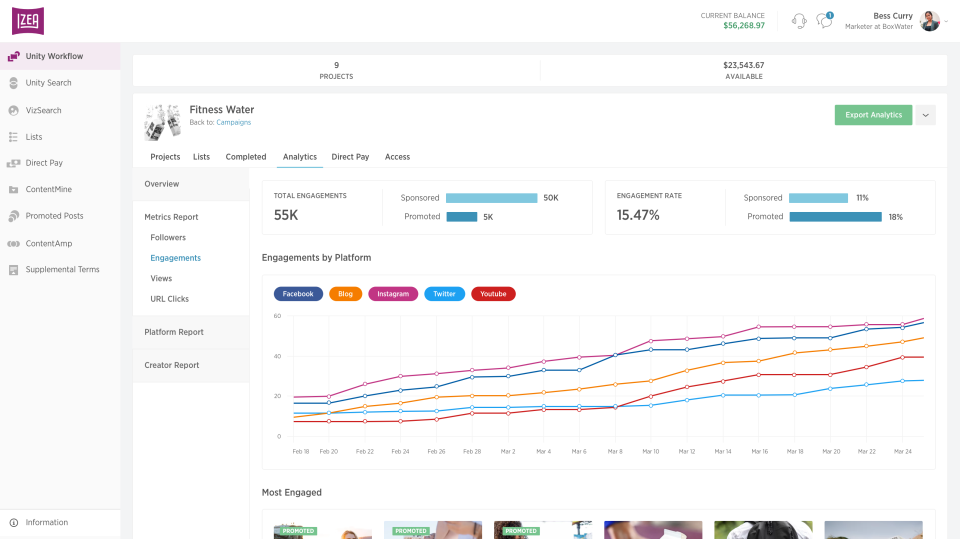Switch to the Completed tab

pos(246,157)
